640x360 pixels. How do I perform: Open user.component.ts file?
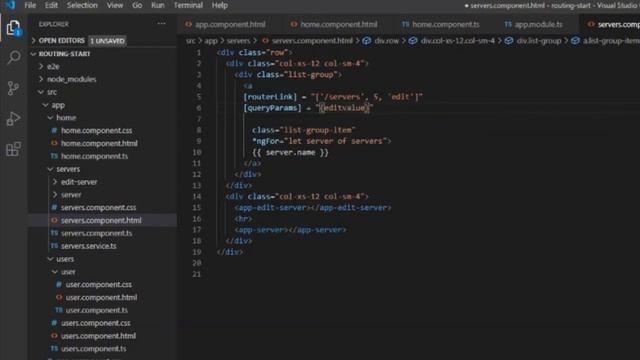(96, 310)
